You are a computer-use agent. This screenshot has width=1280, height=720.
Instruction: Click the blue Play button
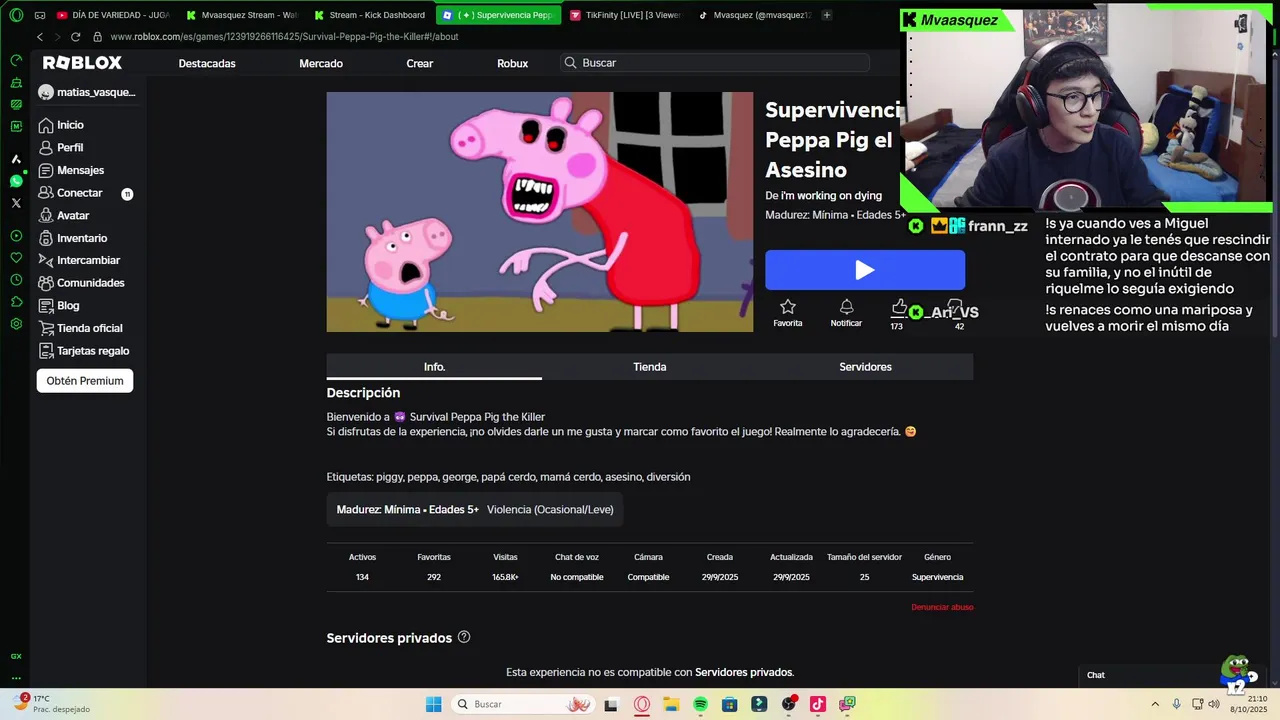pos(865,270)
